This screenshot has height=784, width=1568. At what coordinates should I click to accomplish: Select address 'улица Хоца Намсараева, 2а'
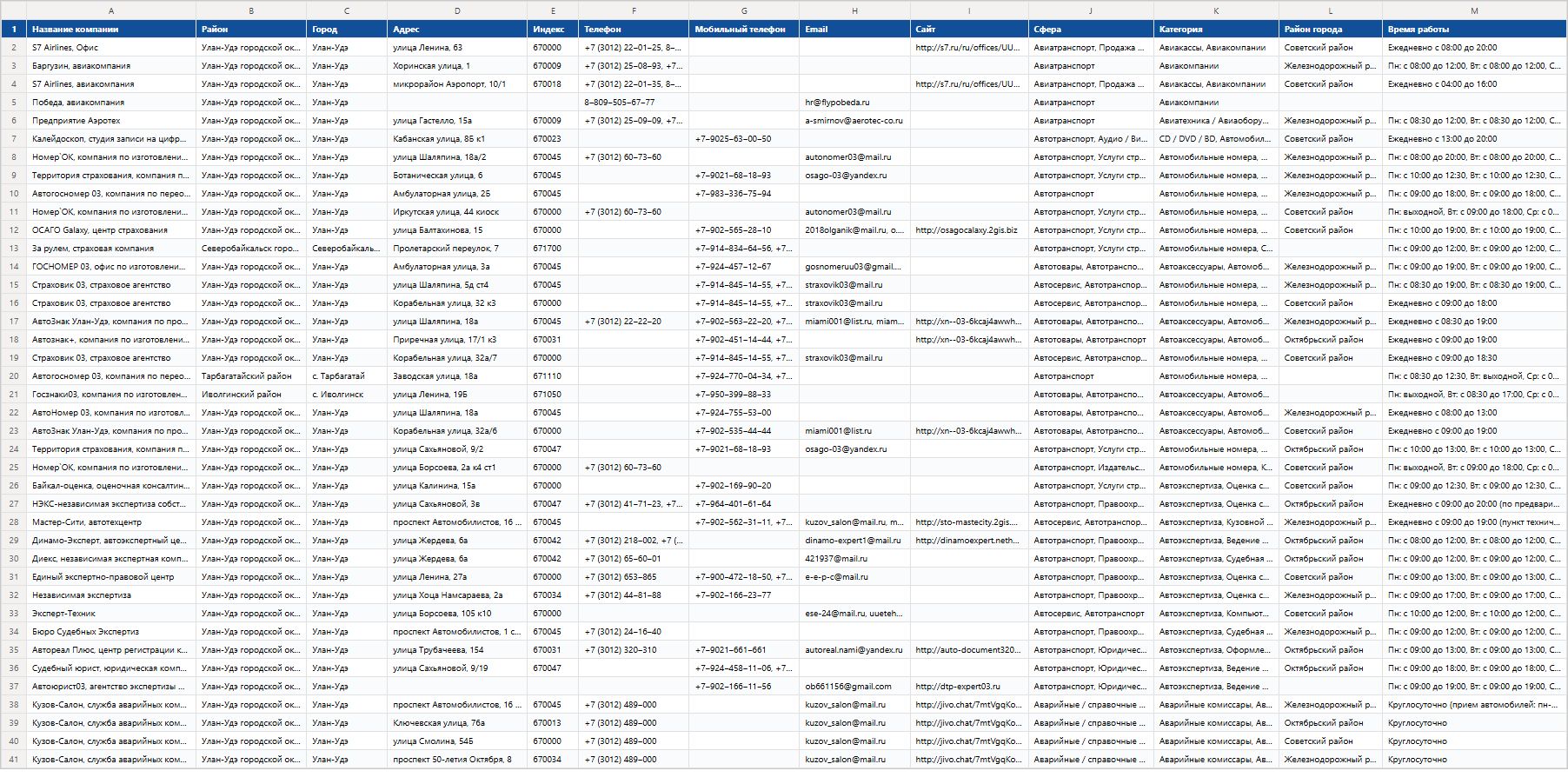coord(457,595)
